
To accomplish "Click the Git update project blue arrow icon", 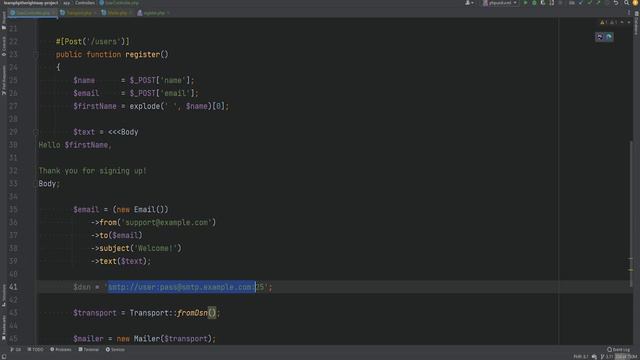I will click(x=580, y=3).
